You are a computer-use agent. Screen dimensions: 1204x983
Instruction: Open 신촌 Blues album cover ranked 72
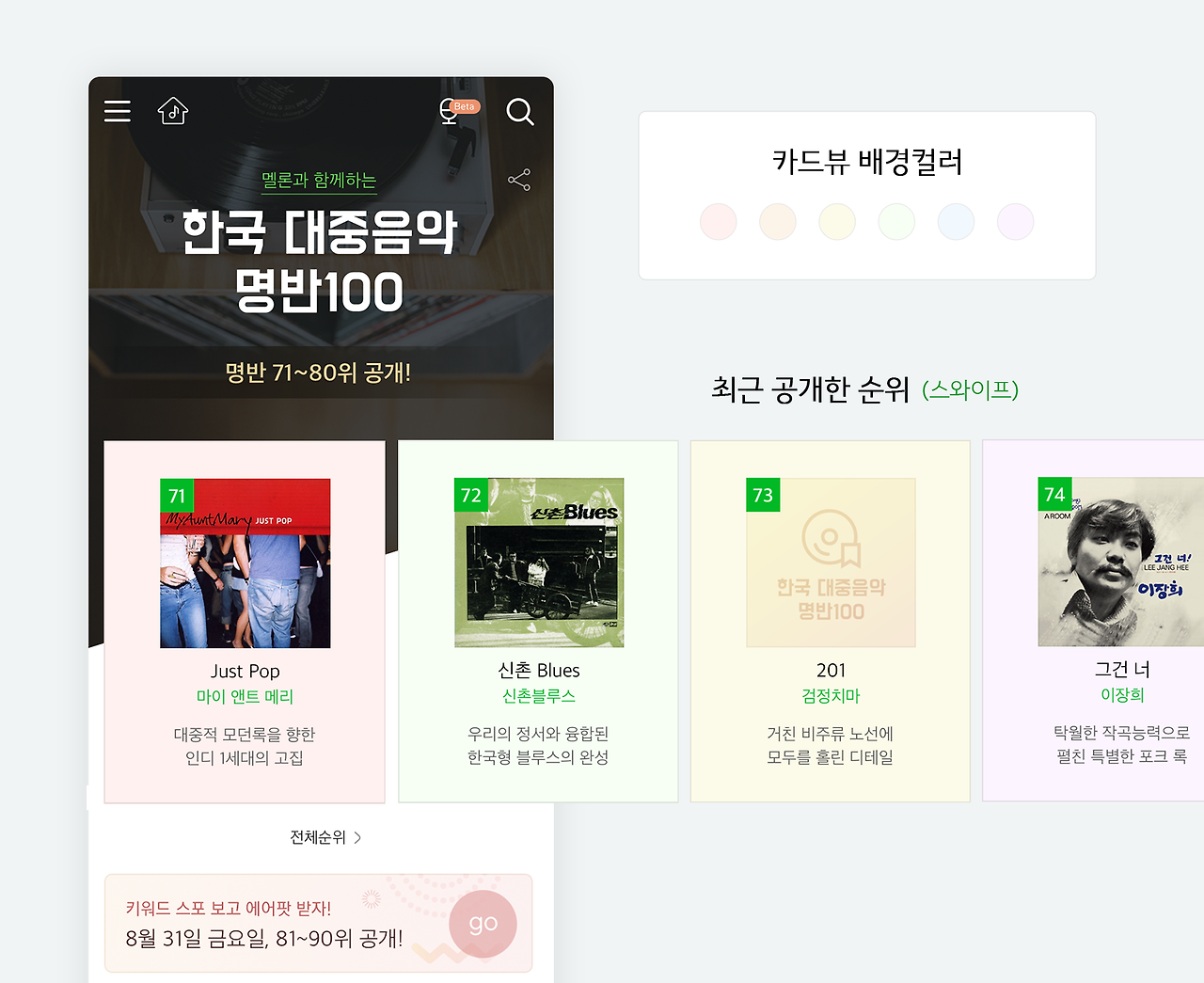point(540,563)
